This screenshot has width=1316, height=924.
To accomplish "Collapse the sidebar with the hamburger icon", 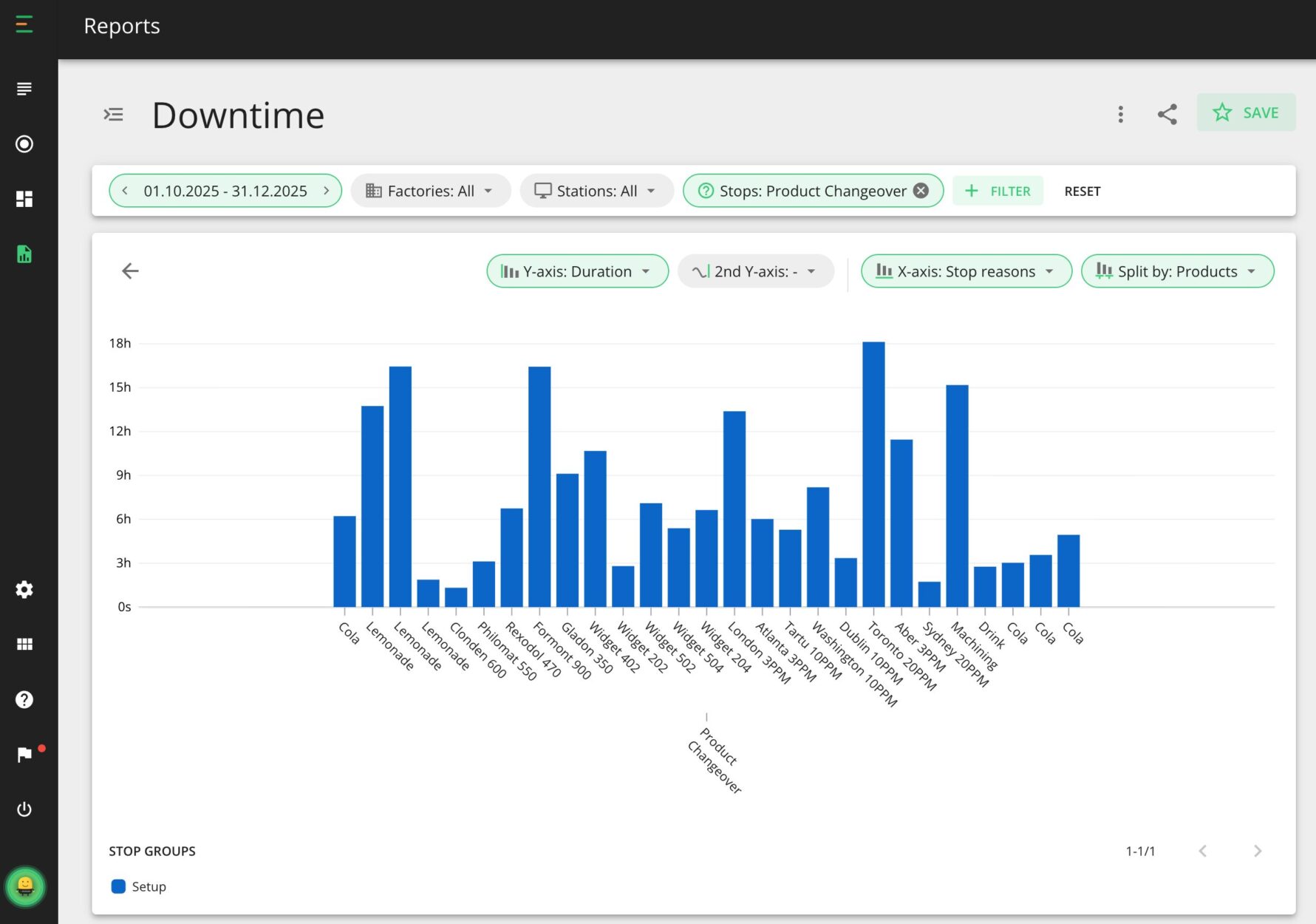I will click(24, 24).
